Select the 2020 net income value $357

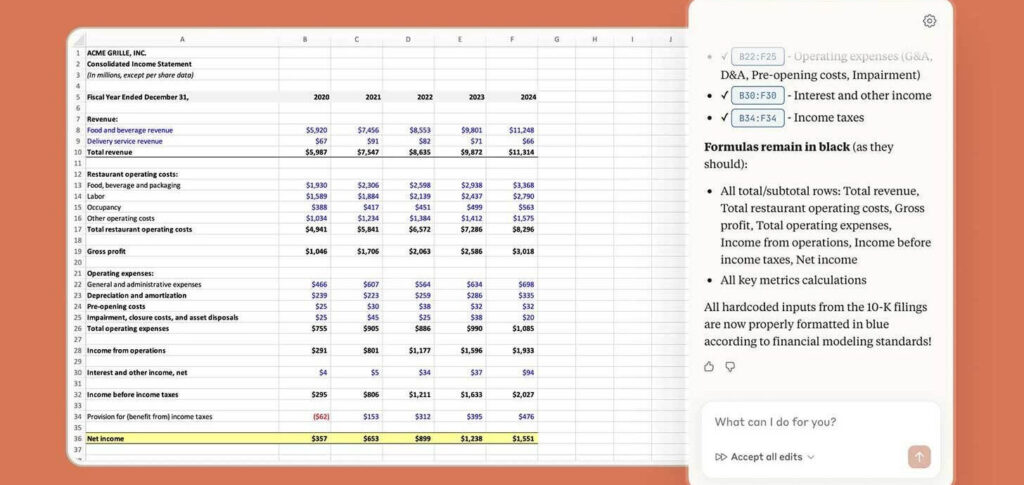pyautogui.click(x=304, y=439)
